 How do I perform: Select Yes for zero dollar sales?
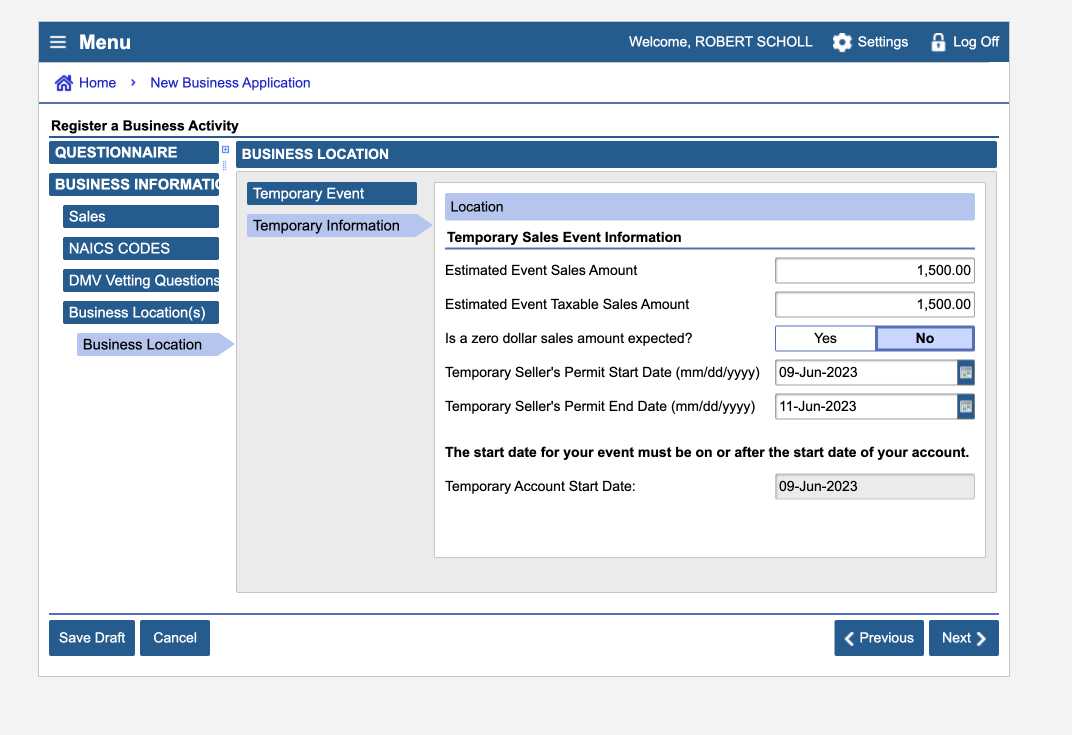(x=825, y=339)
